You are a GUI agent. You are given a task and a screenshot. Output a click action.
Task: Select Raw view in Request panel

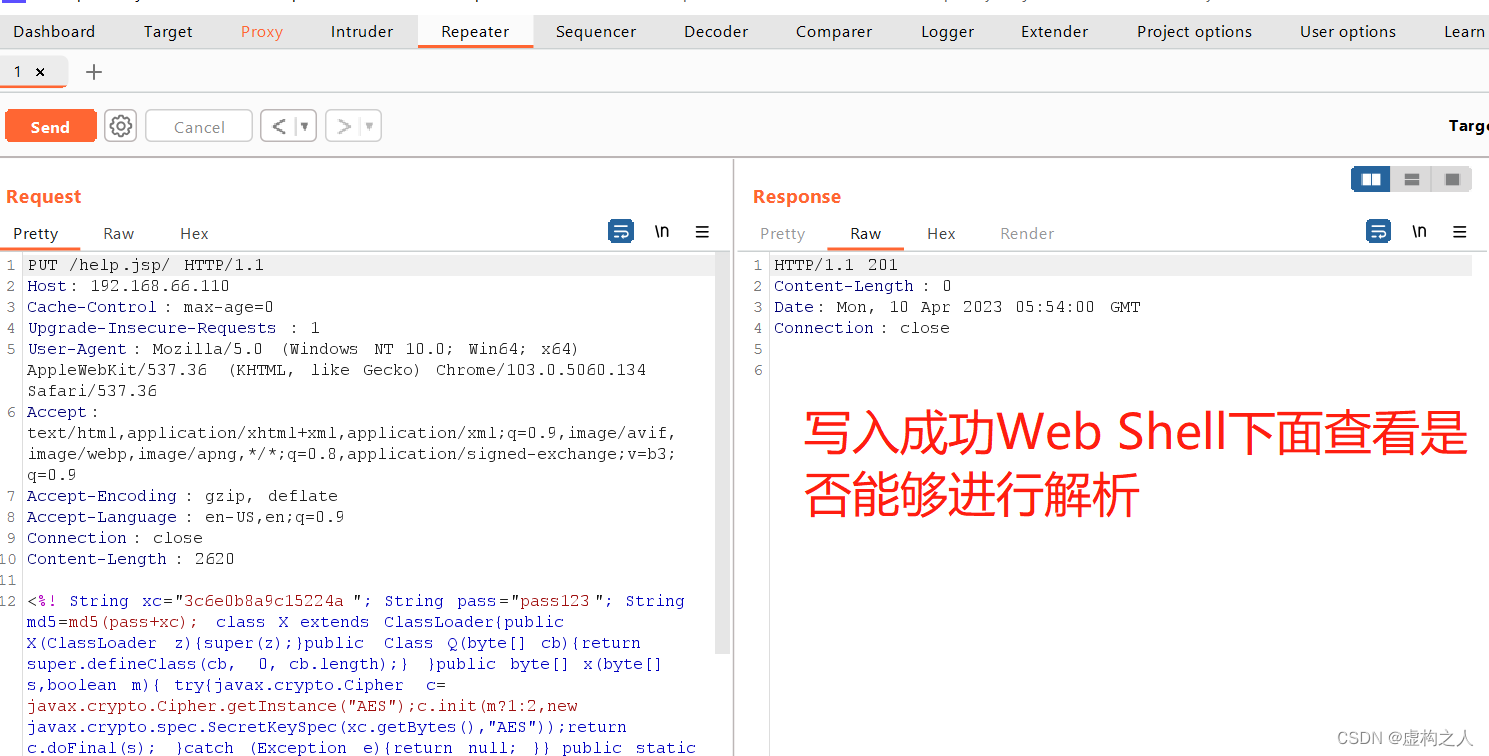click(118, 233)
